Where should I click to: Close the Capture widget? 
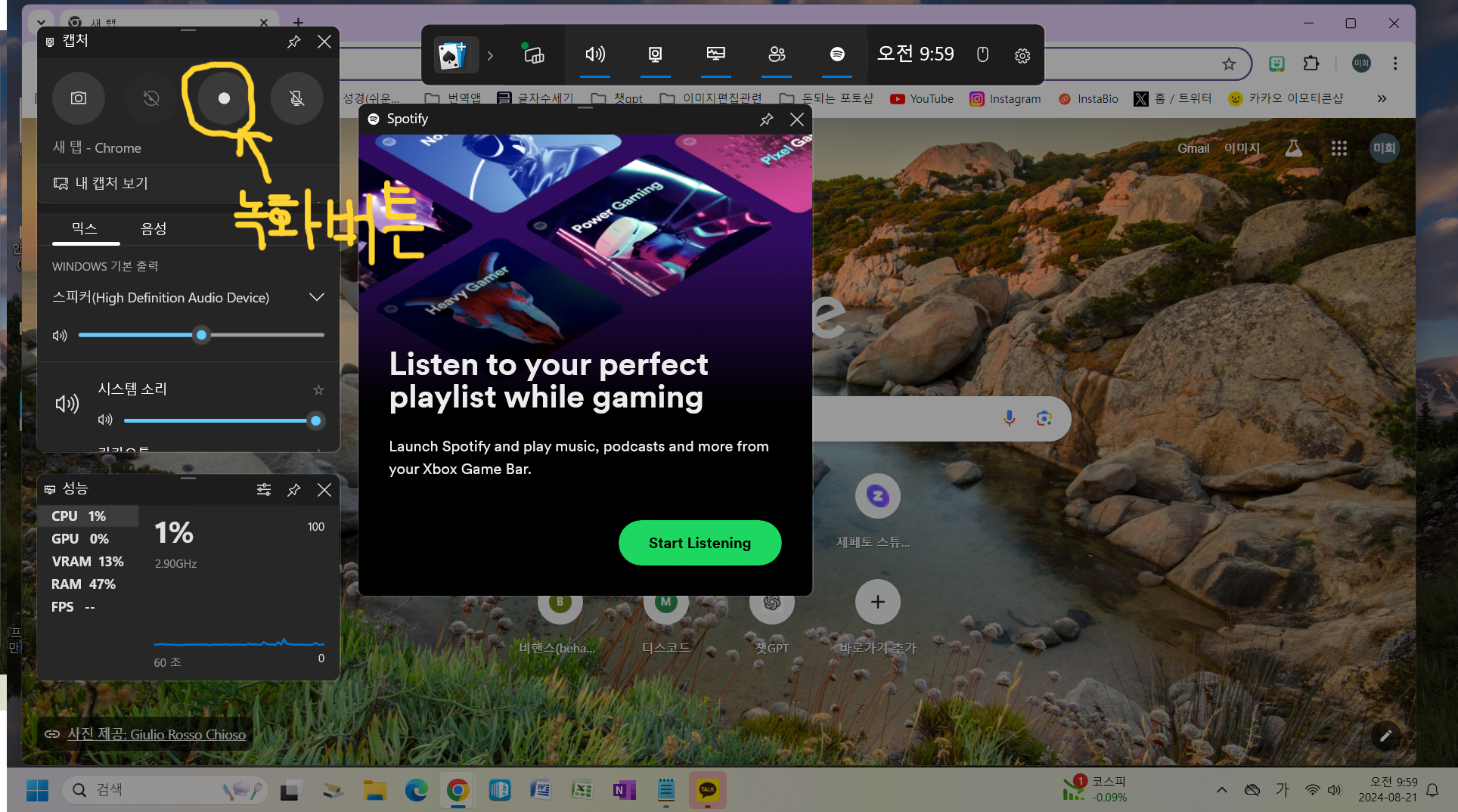coord(324,42)
